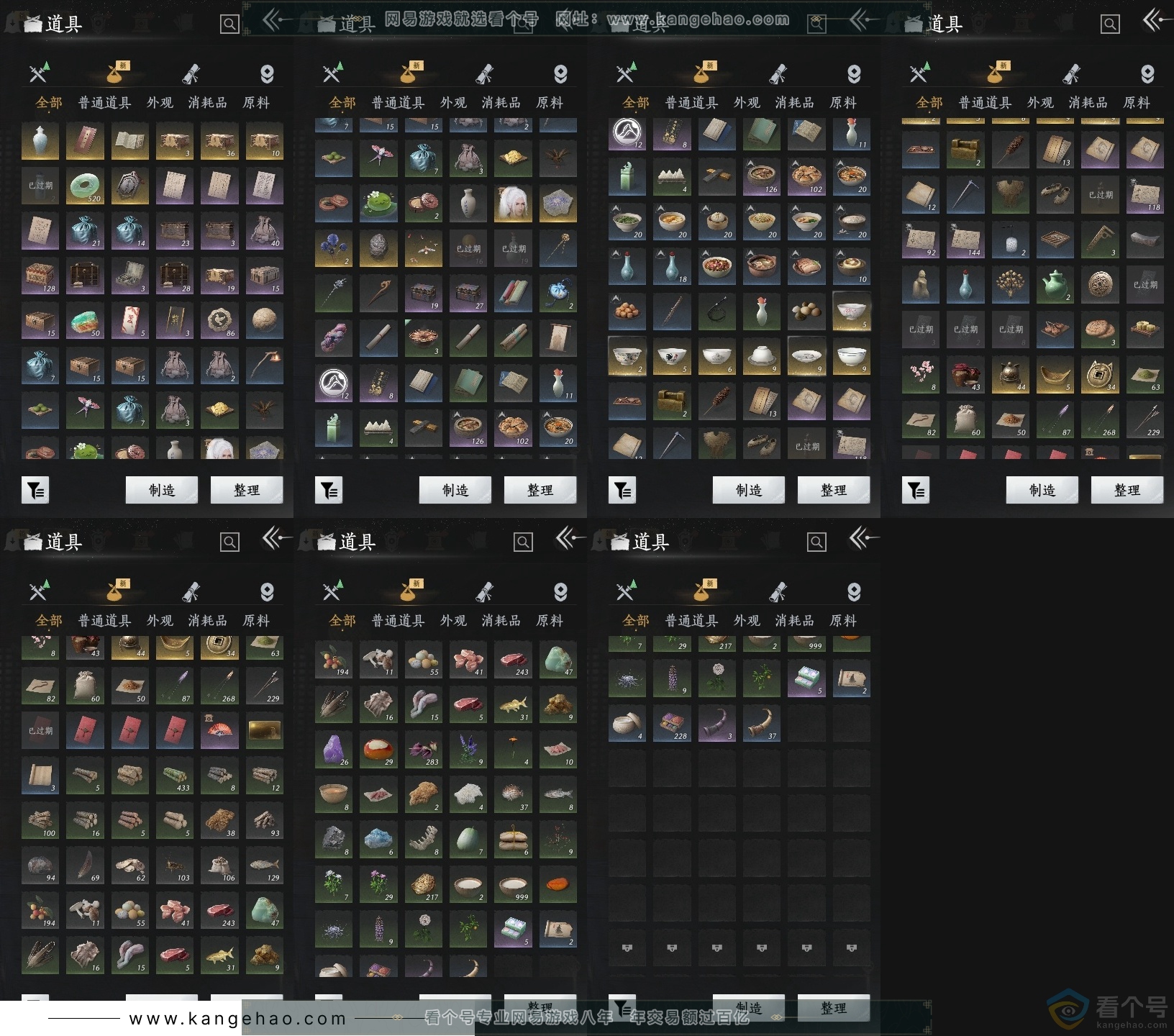Open search in the bottom-left inventory panel
This screenshot has width=1174, height=1036.
229,542
